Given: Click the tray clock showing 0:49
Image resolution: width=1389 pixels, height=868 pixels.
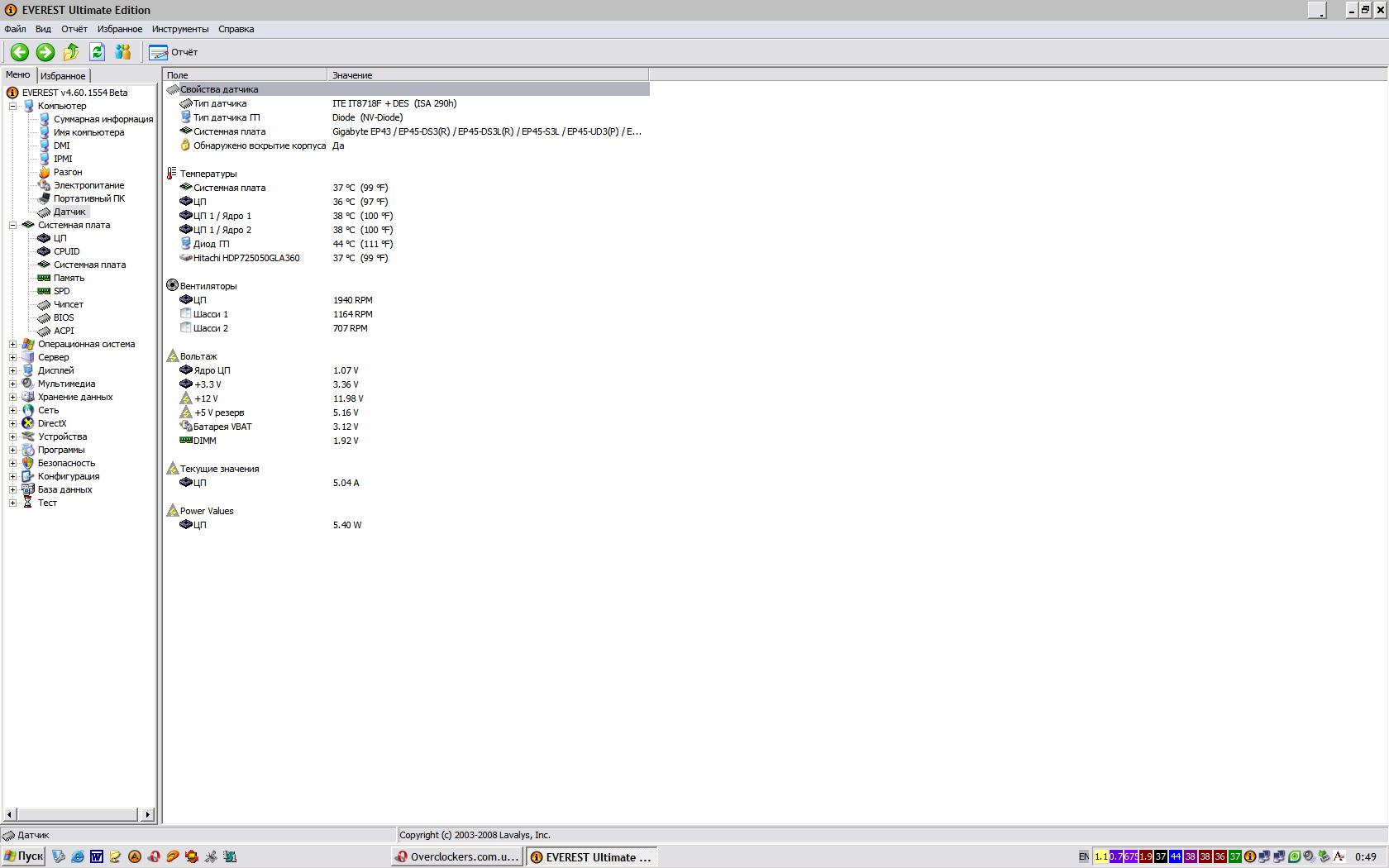Looking at the screenshot, I should coord(1366,856).
